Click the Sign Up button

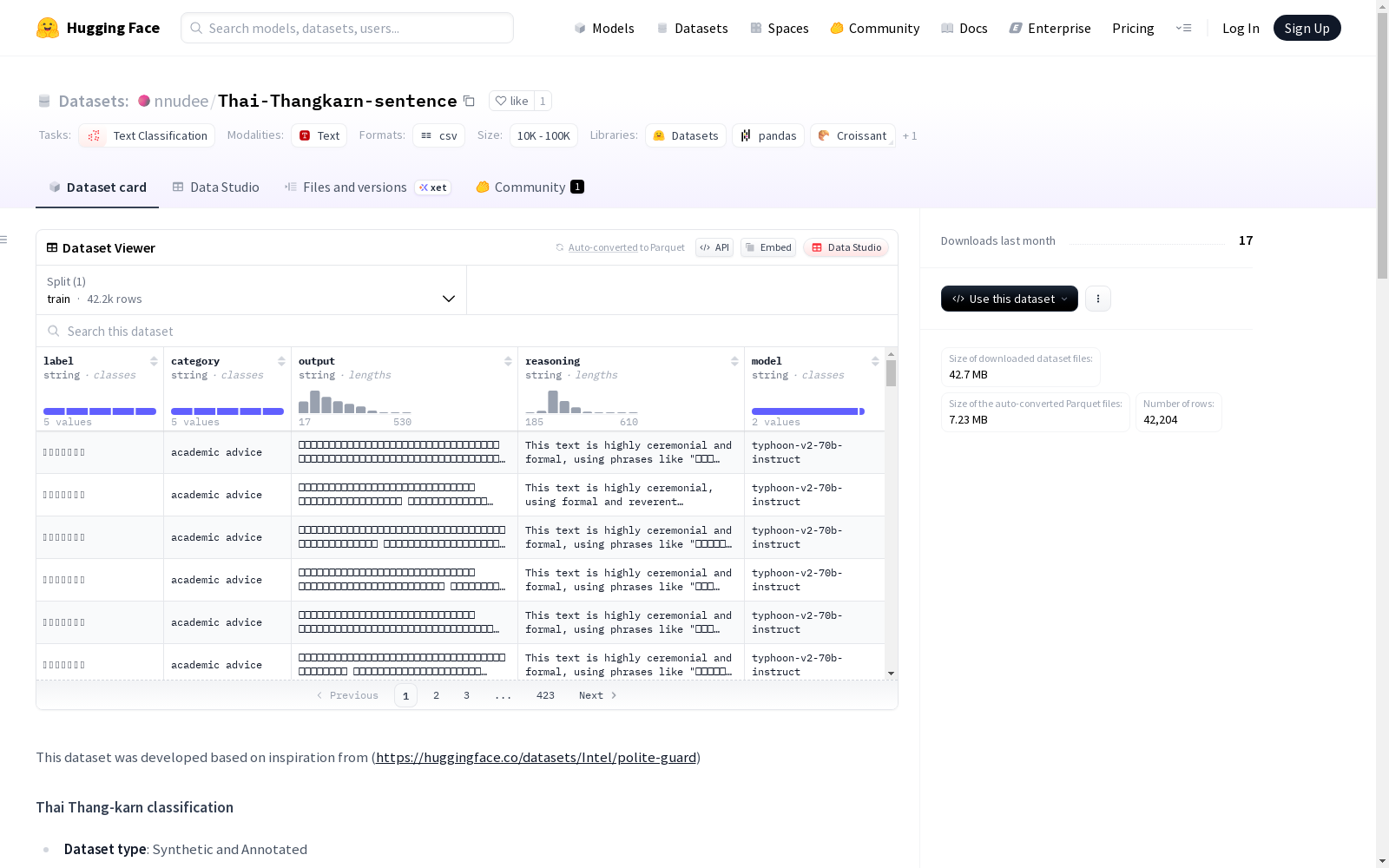click(x=1307, y=28)
